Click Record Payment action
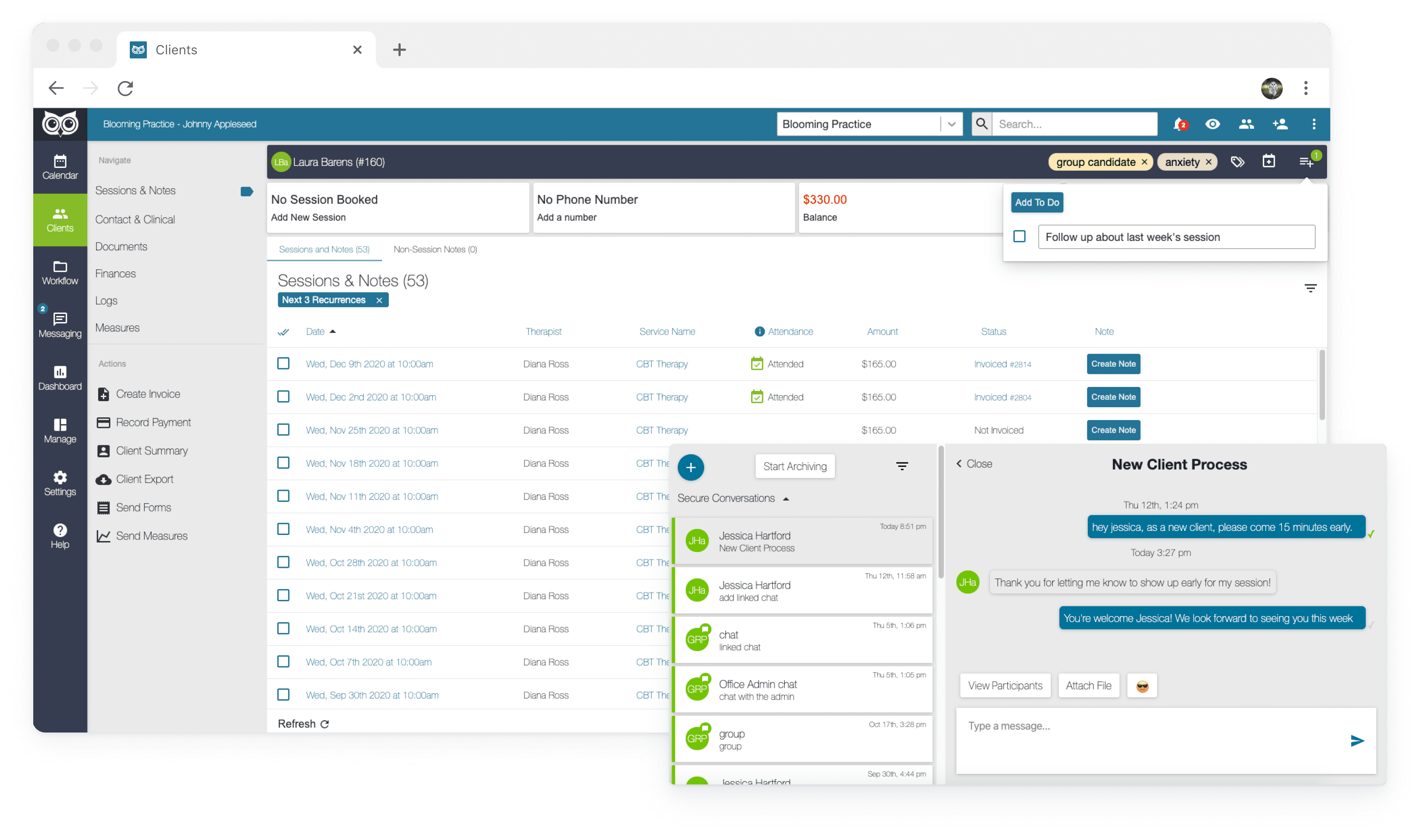 tap(144, 422)
